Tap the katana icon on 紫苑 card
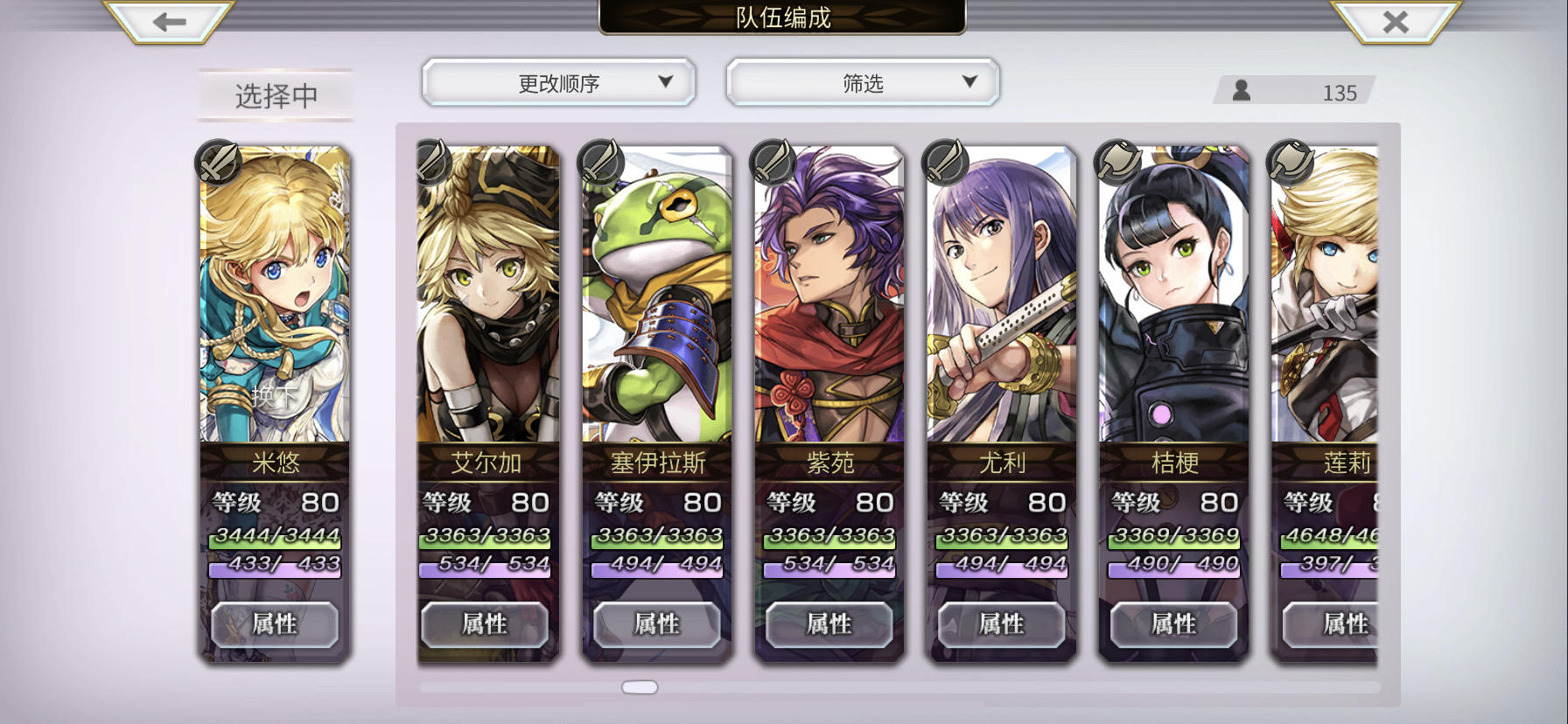Viewport: 1568px width, 724px height. click(x=773, y=162)
